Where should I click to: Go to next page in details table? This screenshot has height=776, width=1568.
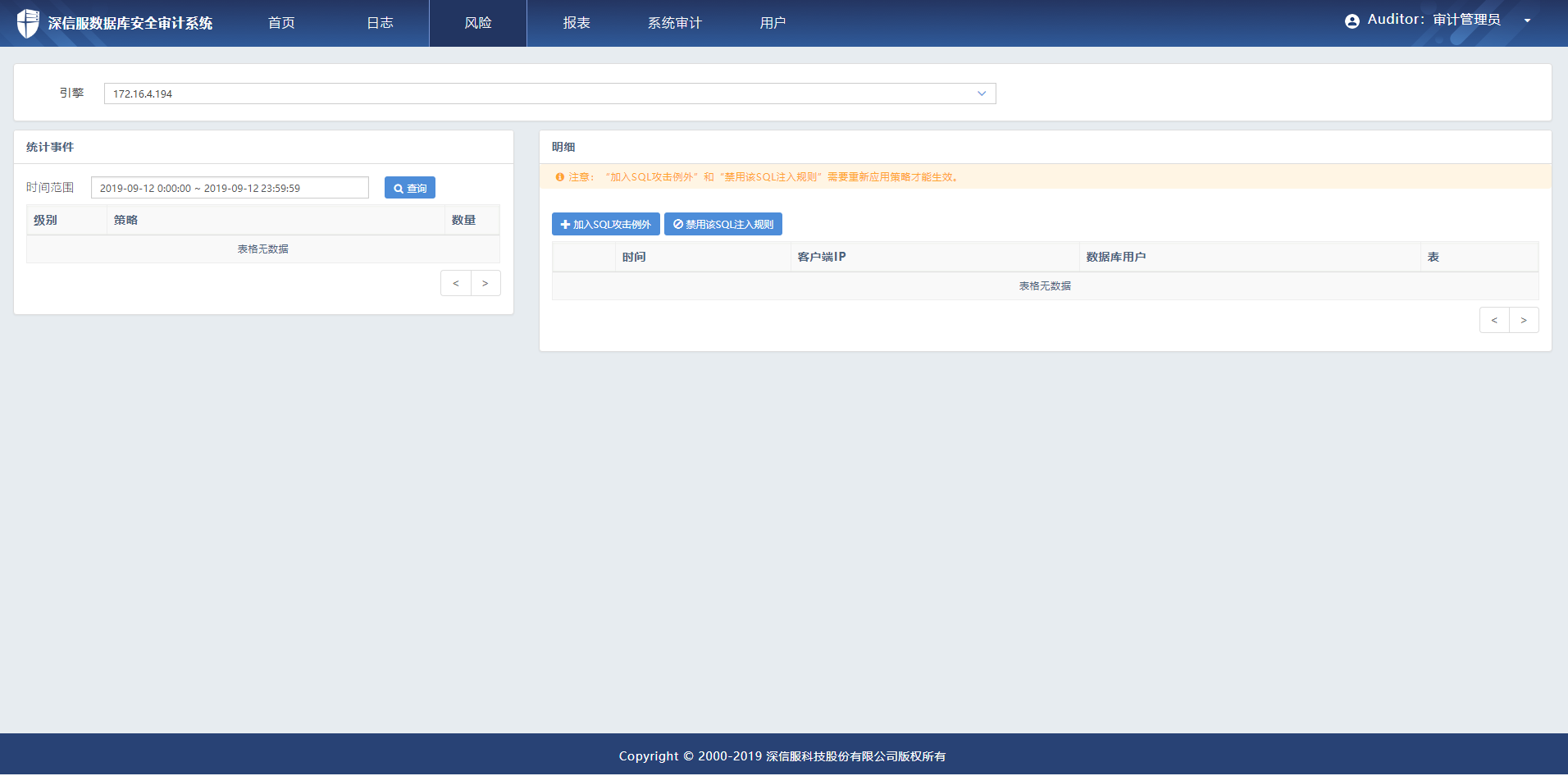[x=1524, y=320]
